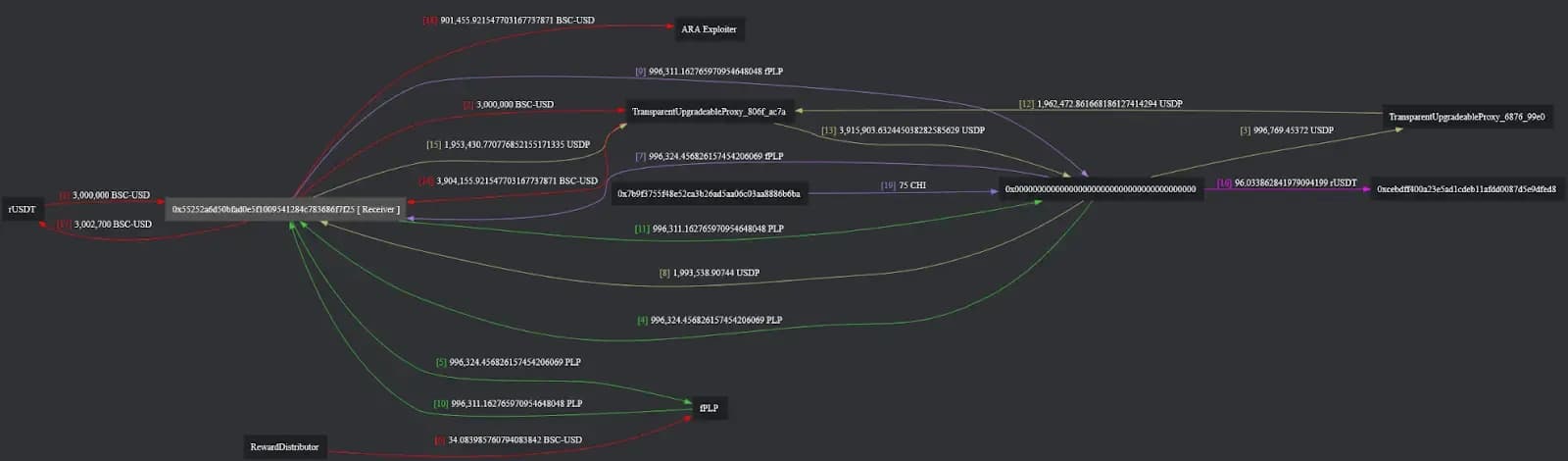The width and height of the screenshot is (1568, 461).
Task: Select the zero address 0x0000 node
Action: [x=1100, y=189]
